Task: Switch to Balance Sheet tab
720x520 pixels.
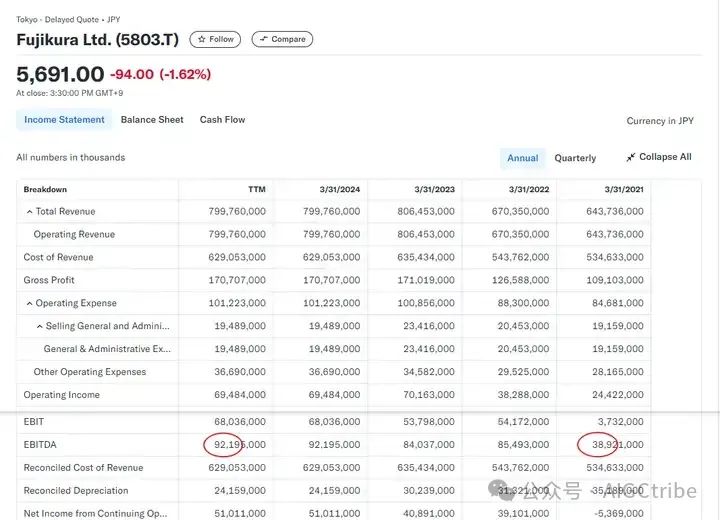Action: point(152,120)
